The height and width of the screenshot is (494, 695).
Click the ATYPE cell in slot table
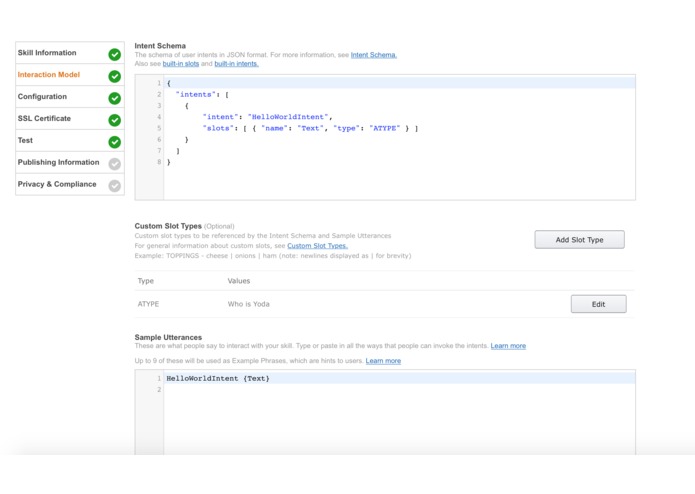click(x=148, y=304)
